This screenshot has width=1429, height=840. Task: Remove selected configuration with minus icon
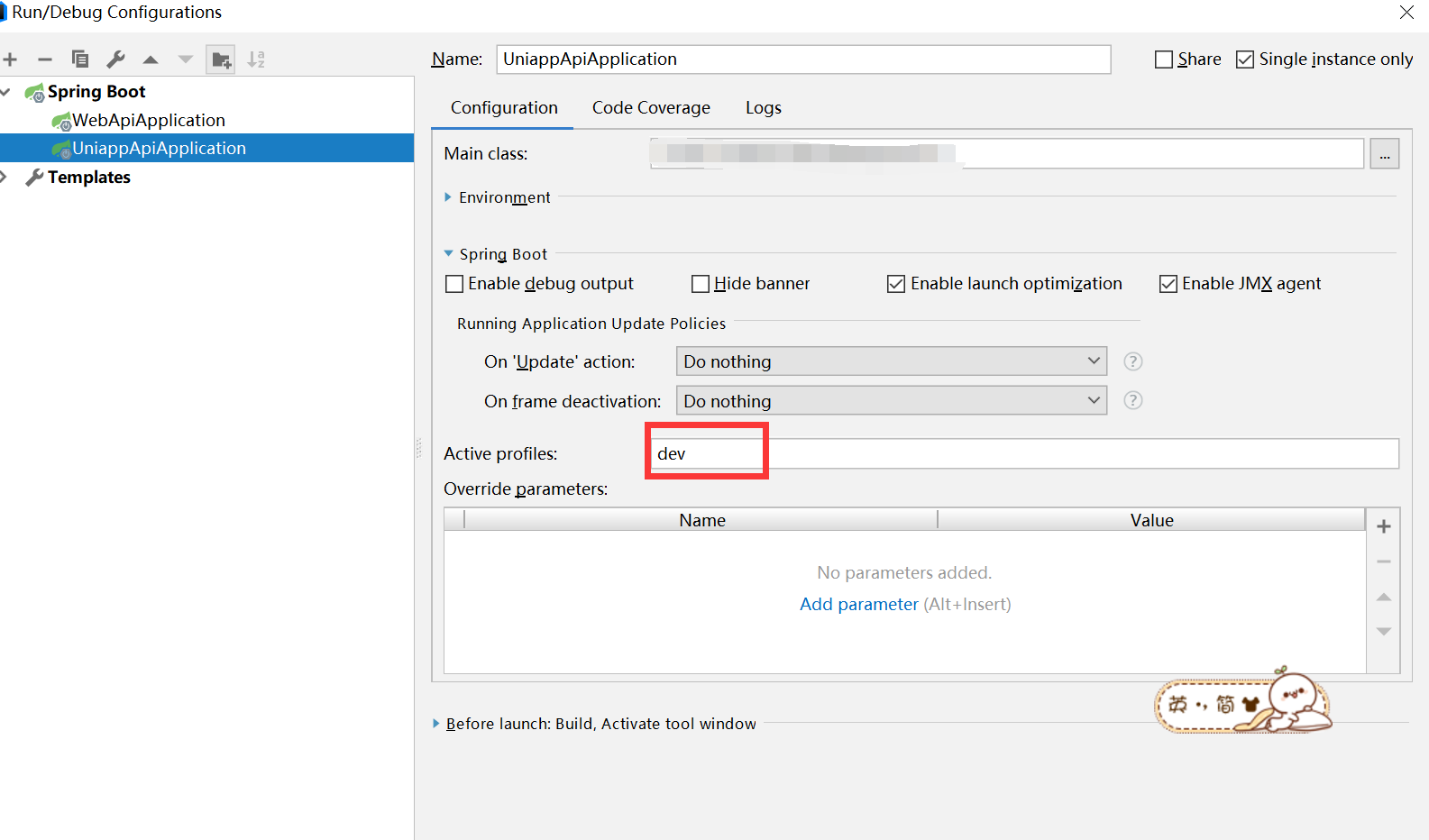pos(45,59)
